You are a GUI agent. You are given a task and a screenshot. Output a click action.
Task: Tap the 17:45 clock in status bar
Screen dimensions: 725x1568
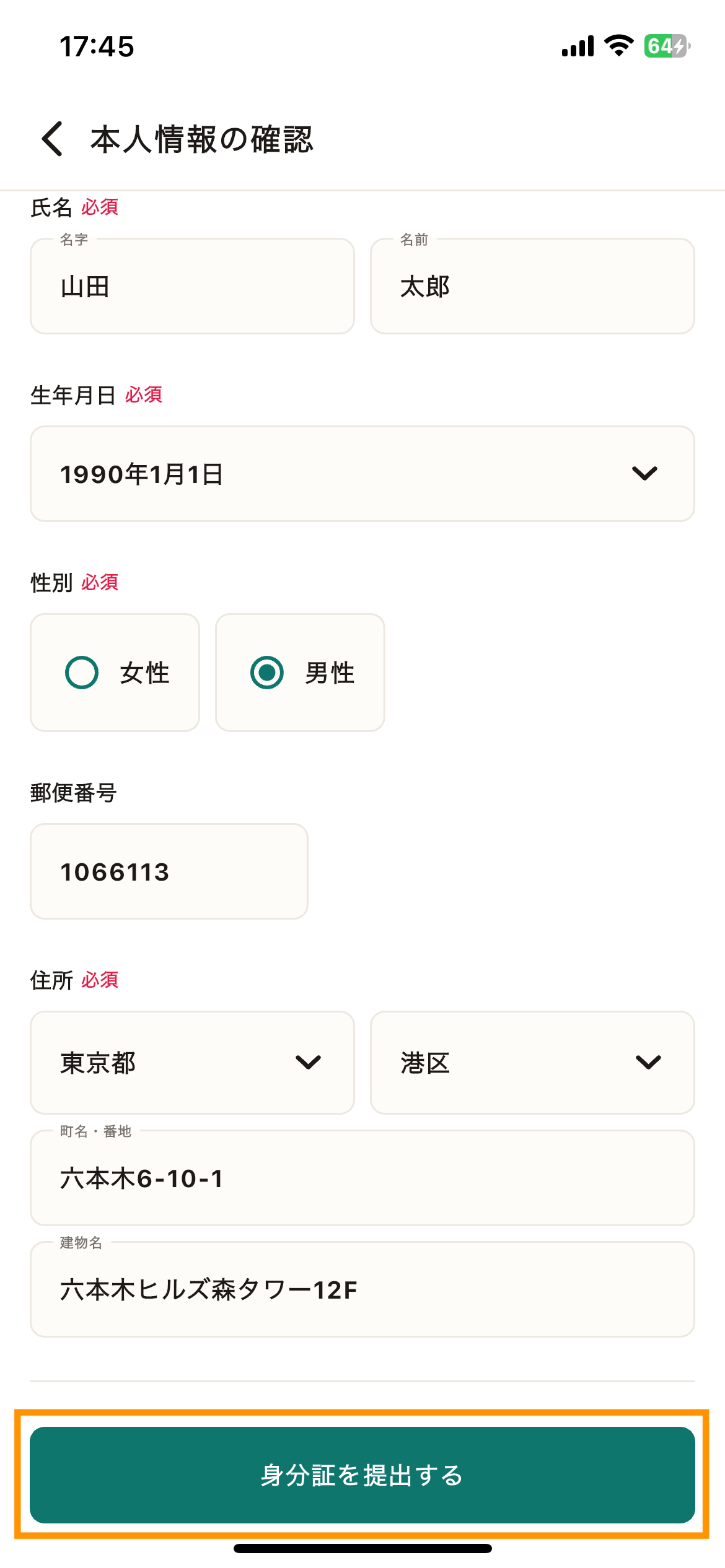click(97, 46)
